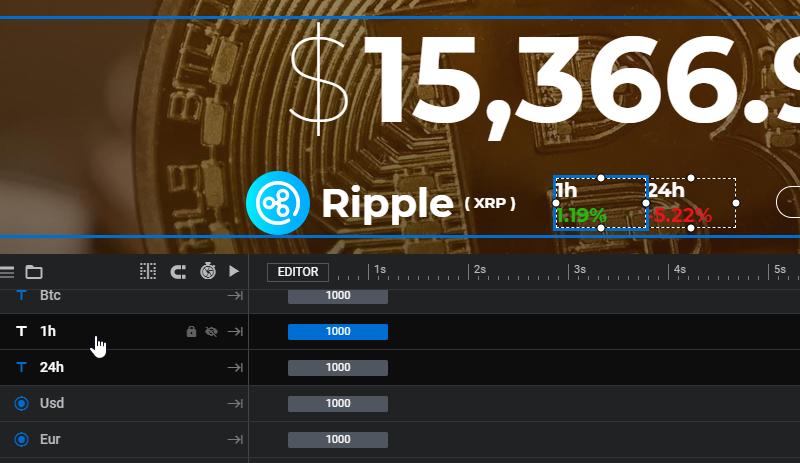Select the 24h layer row
Image resolution: width=800 pixels, height=463 pixels.
(124, 368)
